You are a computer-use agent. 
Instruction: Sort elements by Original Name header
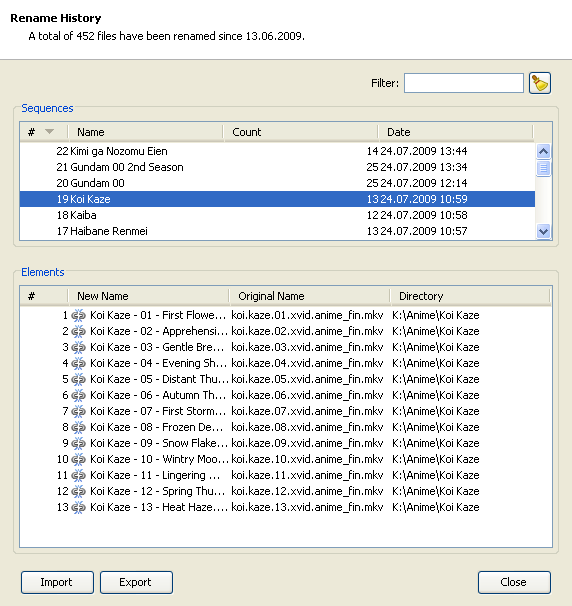[310, 296]
